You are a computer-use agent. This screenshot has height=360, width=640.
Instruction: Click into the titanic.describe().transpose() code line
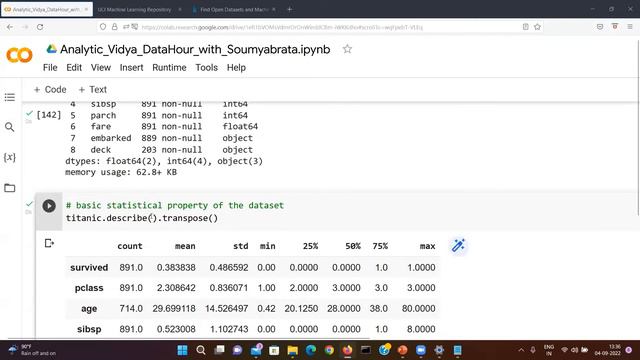142,218
